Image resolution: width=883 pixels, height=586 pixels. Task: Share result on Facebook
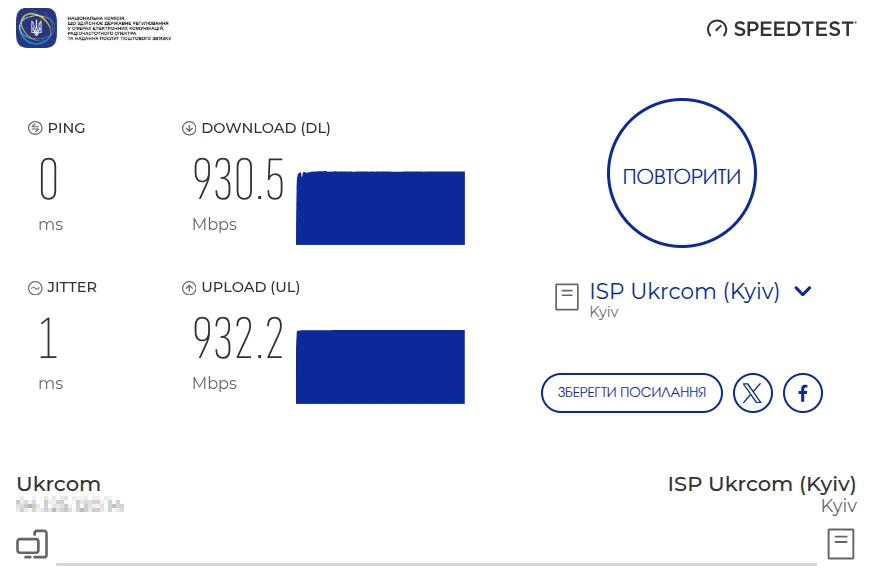tap(803, 393)
